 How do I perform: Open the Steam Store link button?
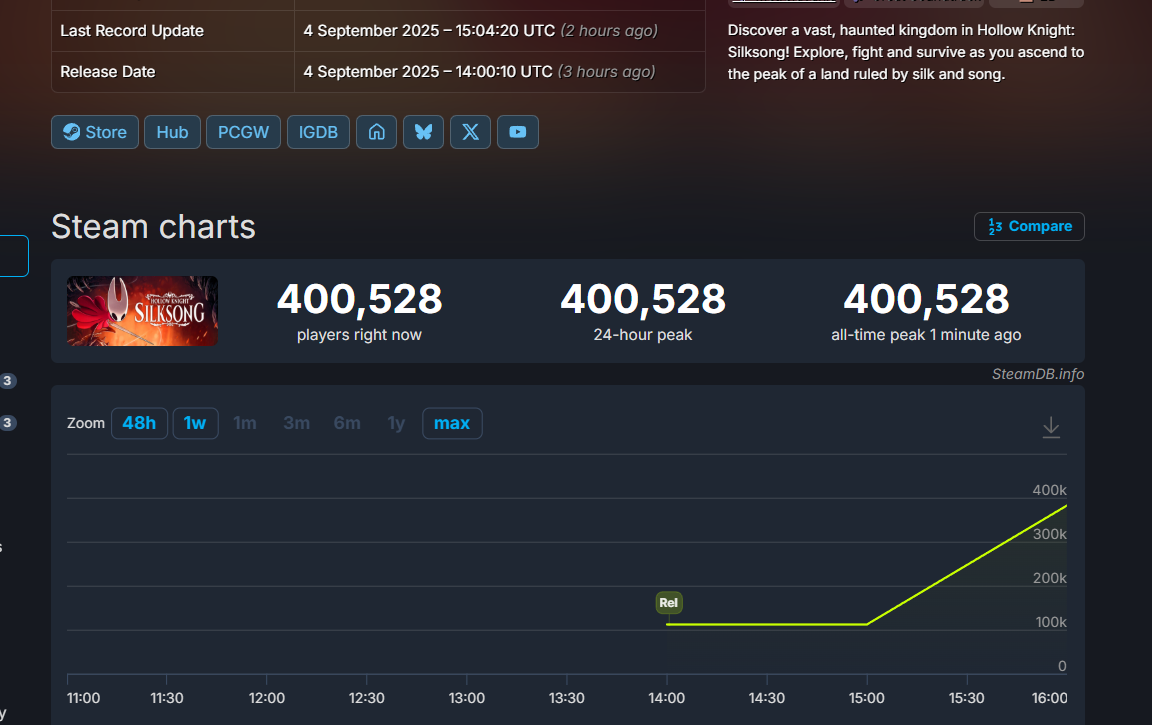point(95,132)
